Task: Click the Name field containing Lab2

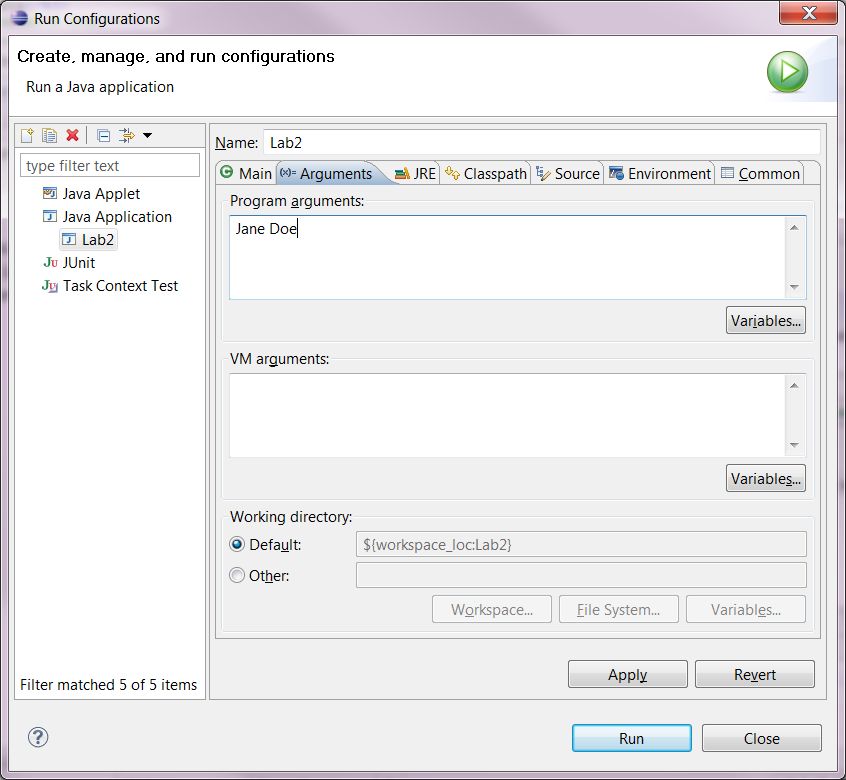Action: 542,142
